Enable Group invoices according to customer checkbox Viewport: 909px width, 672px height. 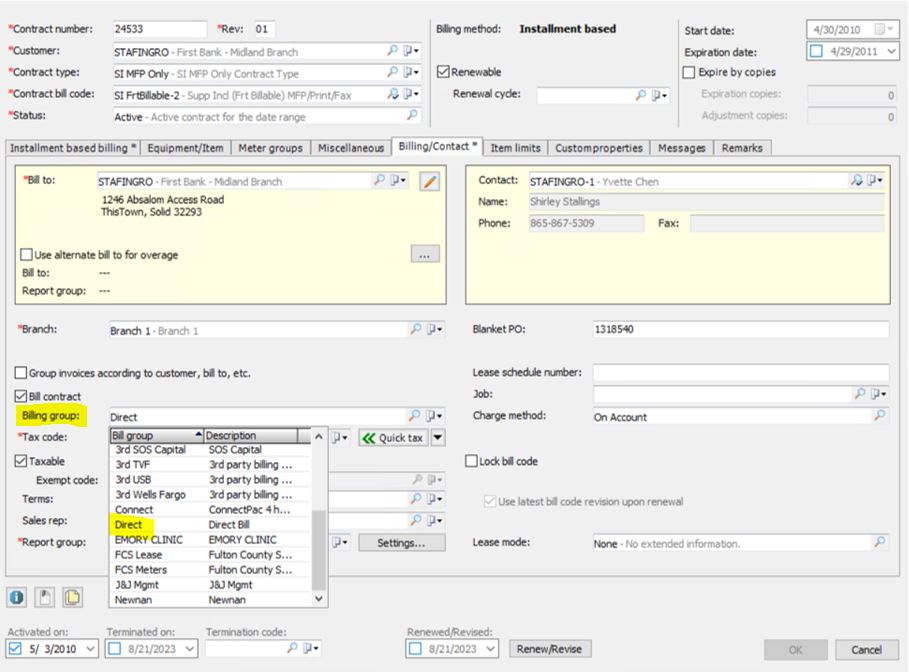tap(21, 373)
